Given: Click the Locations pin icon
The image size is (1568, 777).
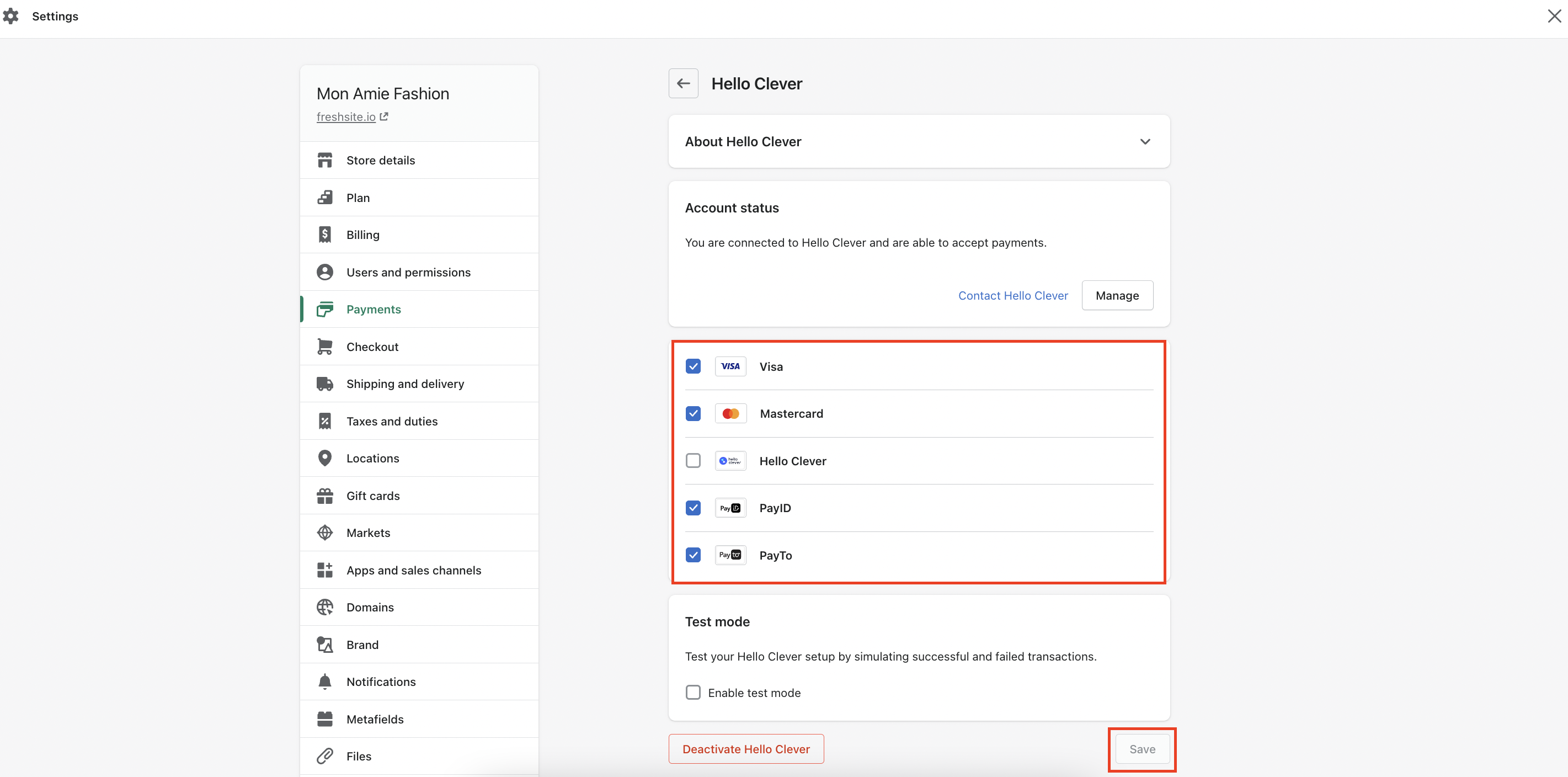Looking at the screenshot, I should click(324, 458).
